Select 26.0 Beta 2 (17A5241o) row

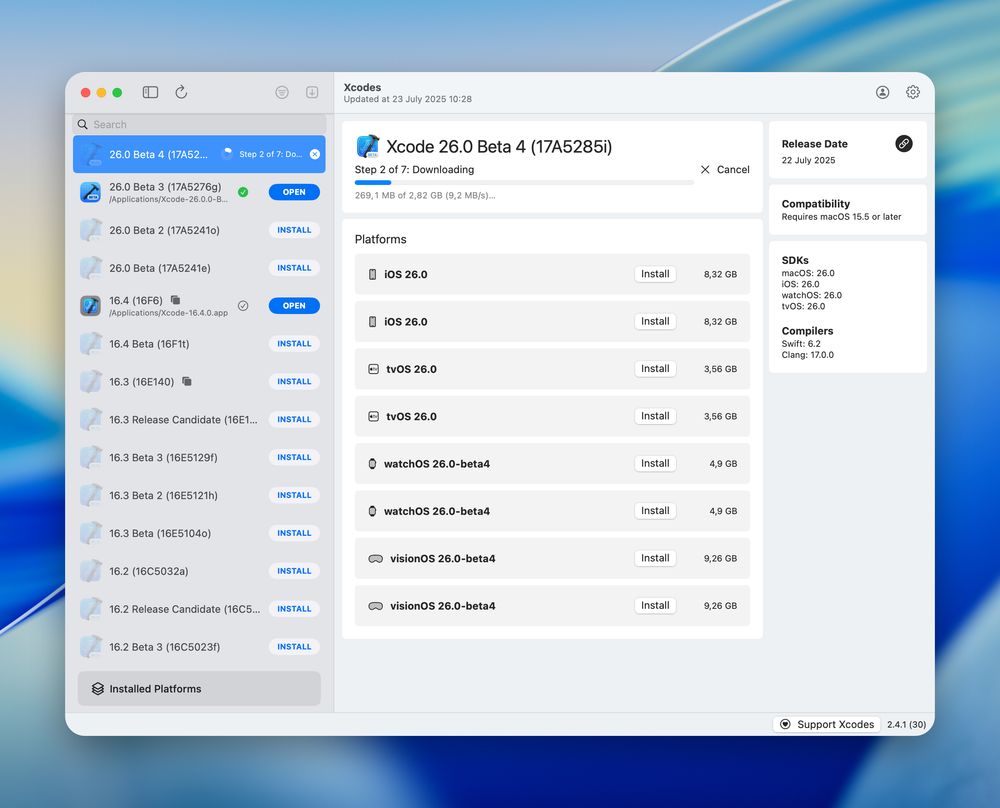[199, 230]
